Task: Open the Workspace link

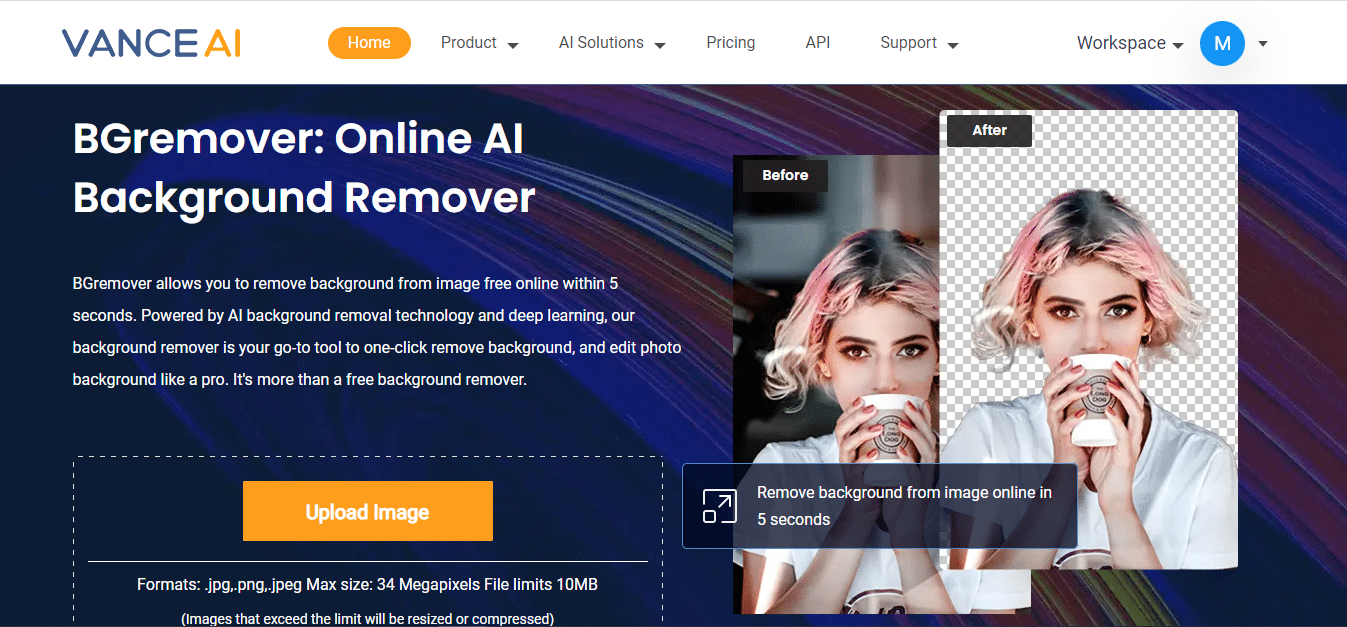Action: pyautogui.click(x=1121, y=43)
